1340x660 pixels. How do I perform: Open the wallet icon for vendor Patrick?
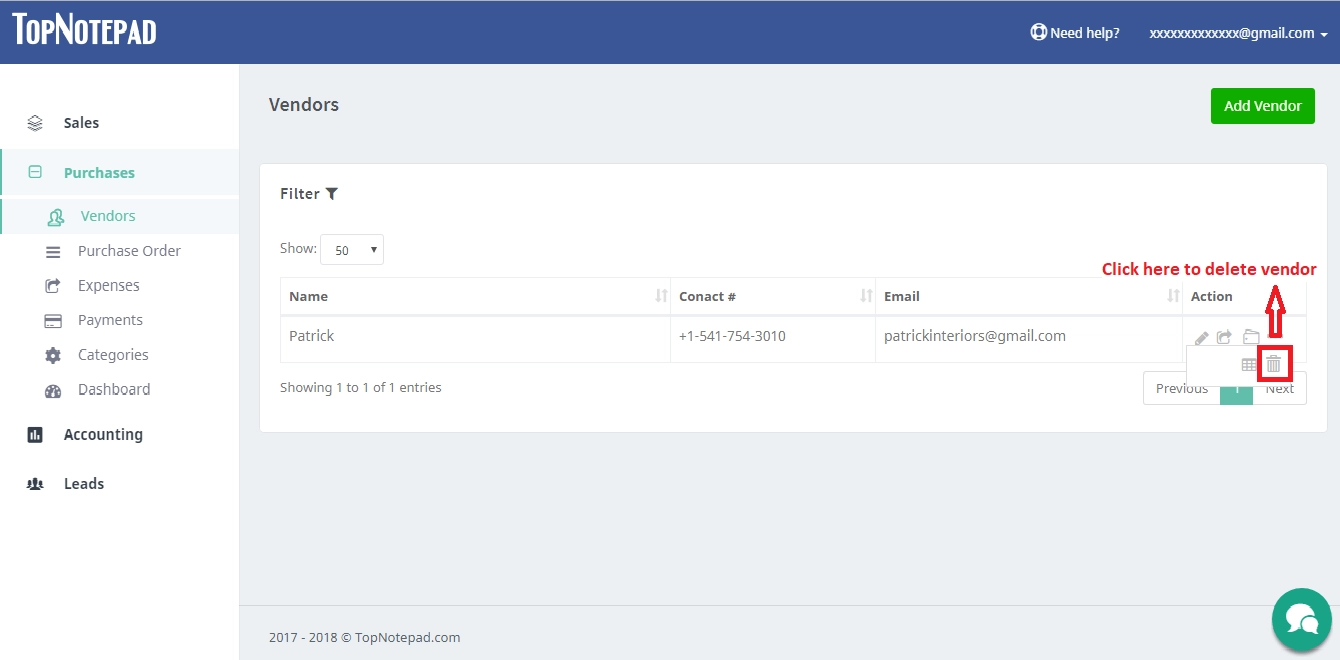pos(1251,337)
